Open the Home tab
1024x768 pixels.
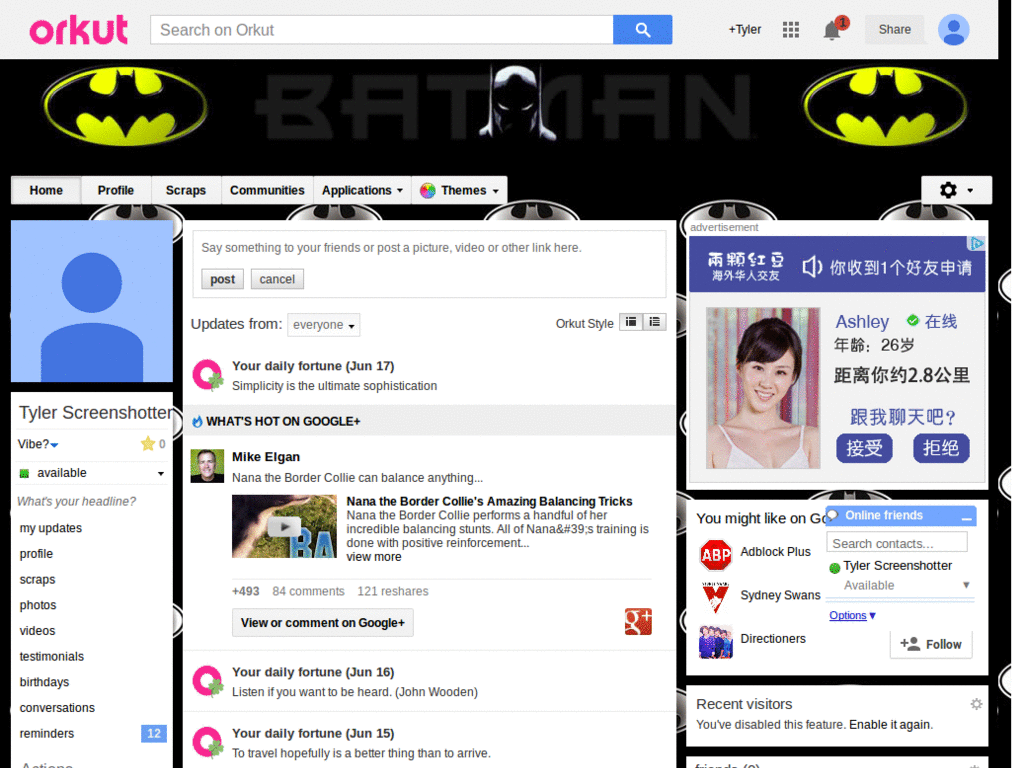[x=46, y=190]
